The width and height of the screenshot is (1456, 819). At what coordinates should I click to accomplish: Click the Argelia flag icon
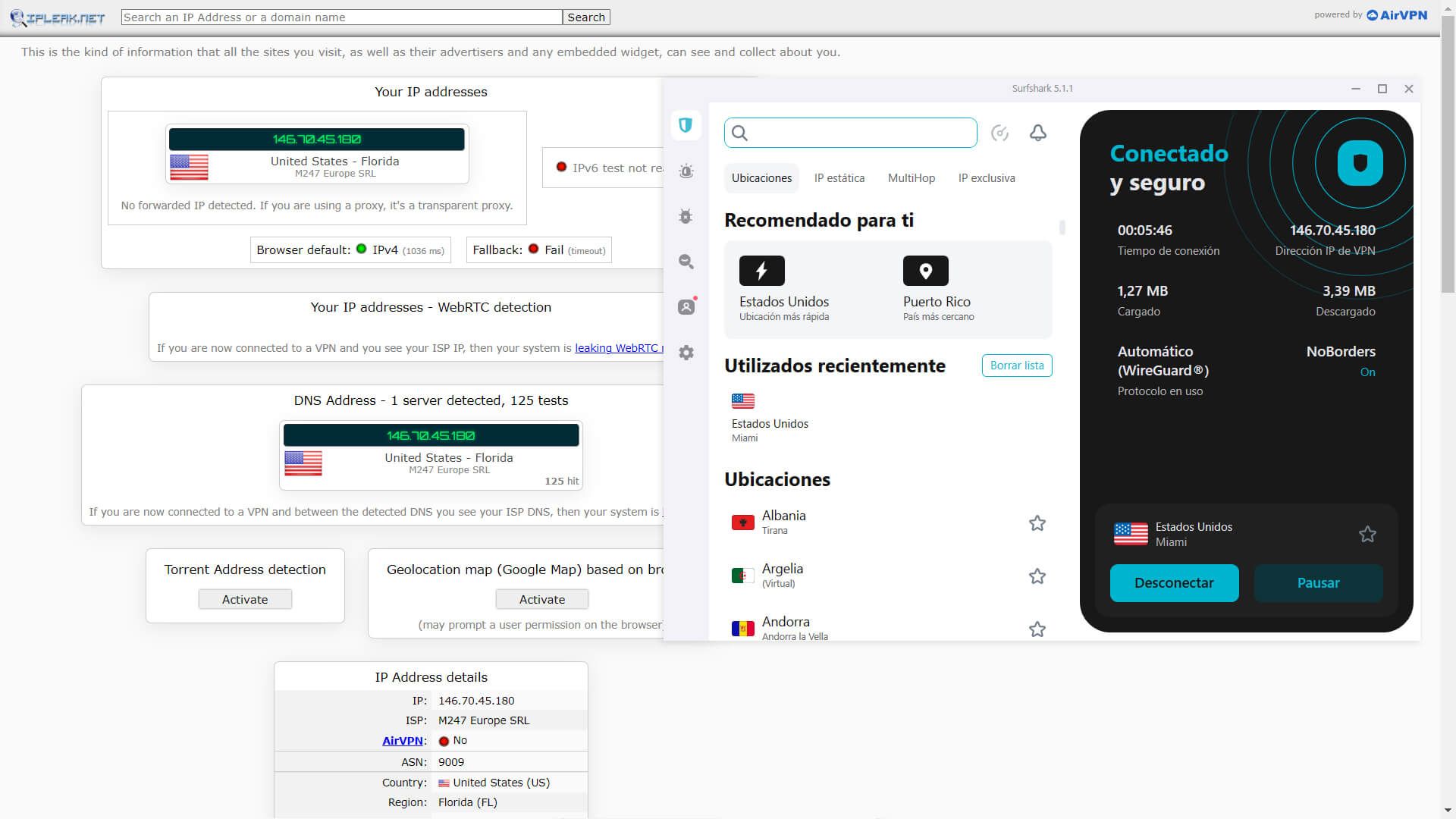(743, 576)
